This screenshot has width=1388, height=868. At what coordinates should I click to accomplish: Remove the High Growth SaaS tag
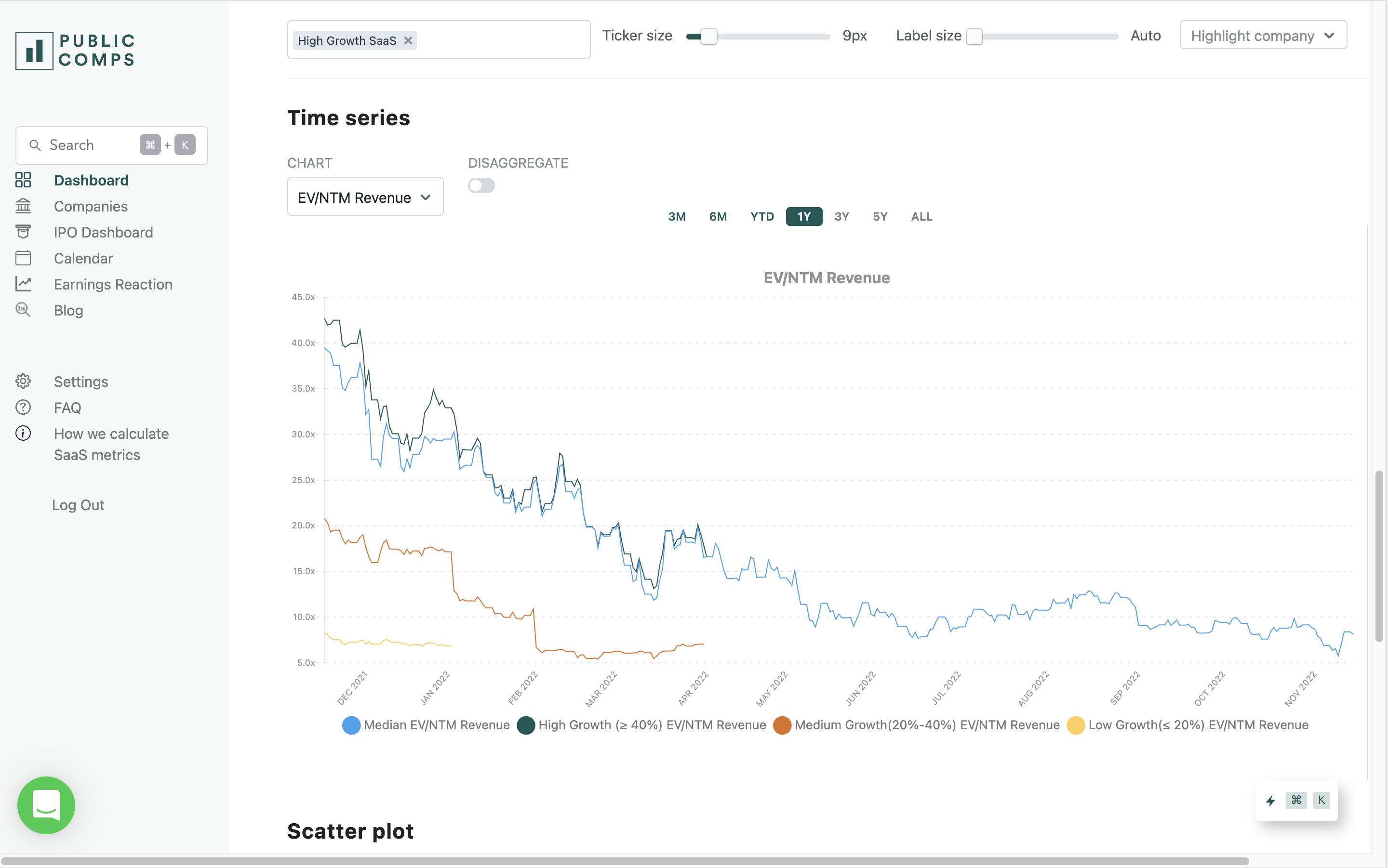pyautogui.click(x=408, y=41)
